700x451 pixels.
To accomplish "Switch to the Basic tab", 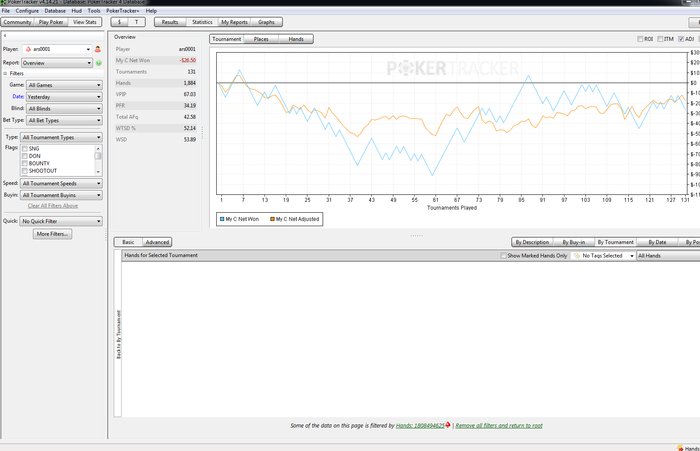I will click(128, 242).
